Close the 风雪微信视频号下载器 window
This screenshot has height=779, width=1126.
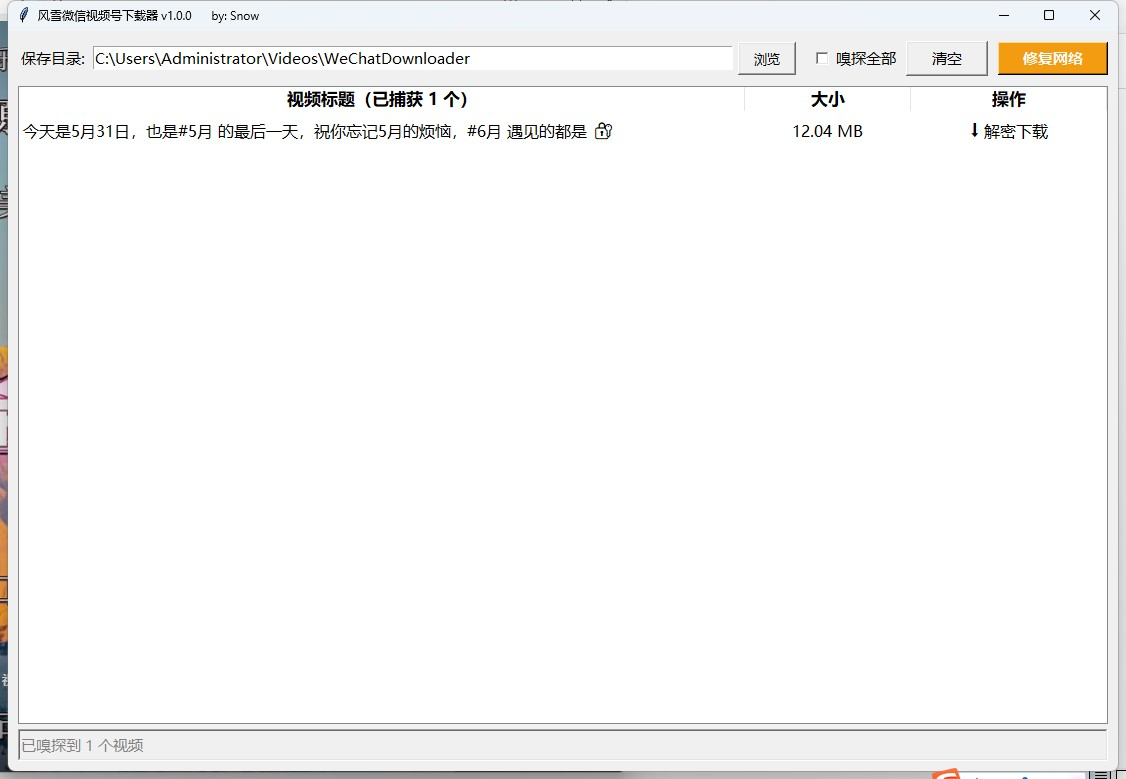1095,15
